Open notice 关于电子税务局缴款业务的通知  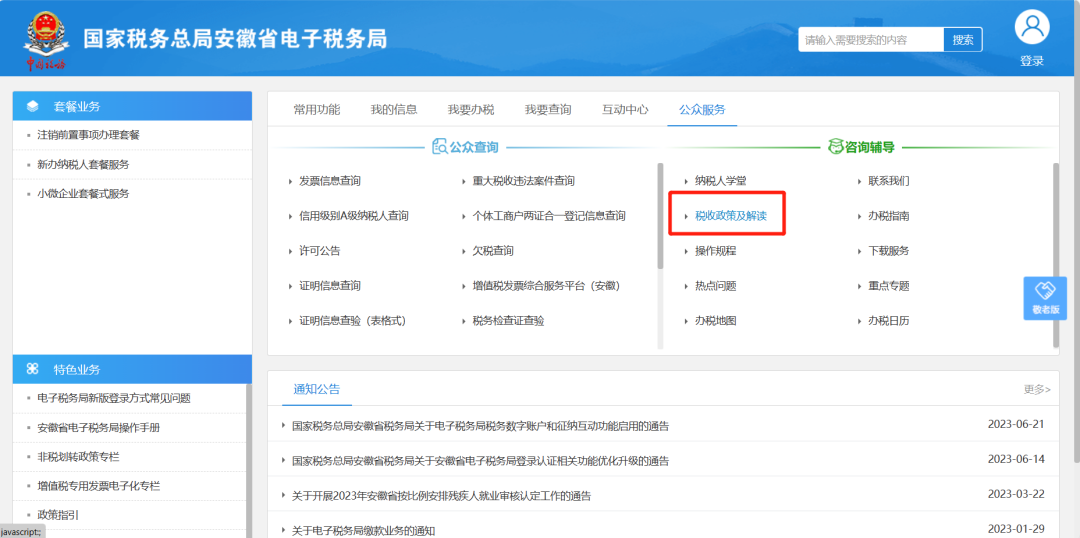coord(364,530)
